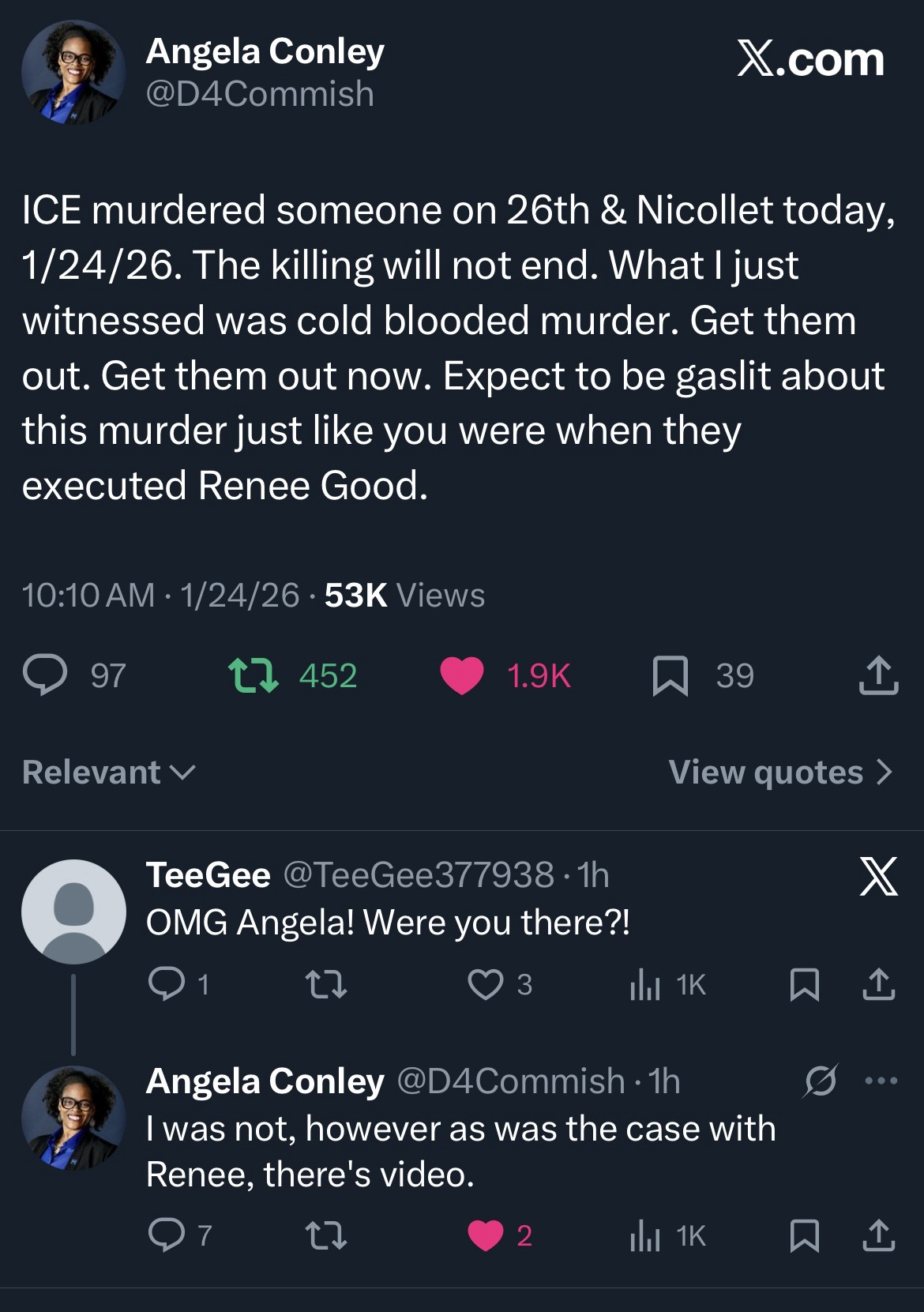
Task: Bookmark TeeGee's reply
Action: (x=804, y=985)
